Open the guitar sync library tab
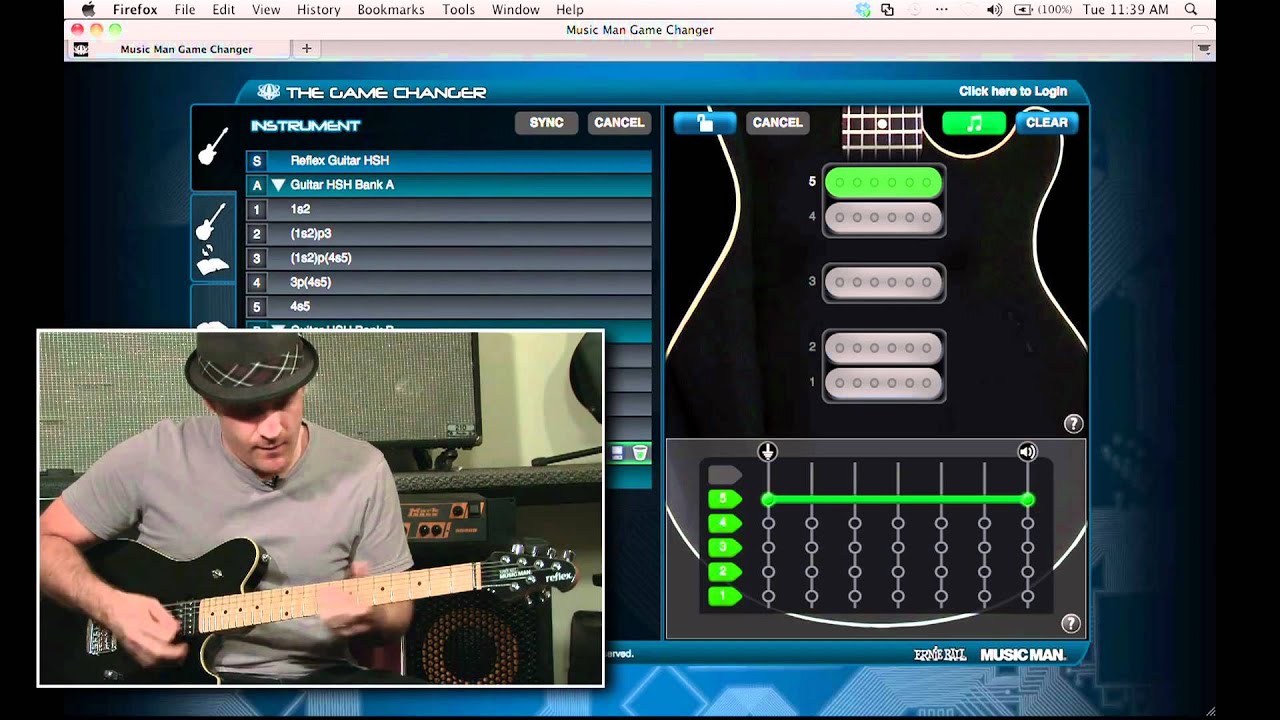 [x=212, y=238]
